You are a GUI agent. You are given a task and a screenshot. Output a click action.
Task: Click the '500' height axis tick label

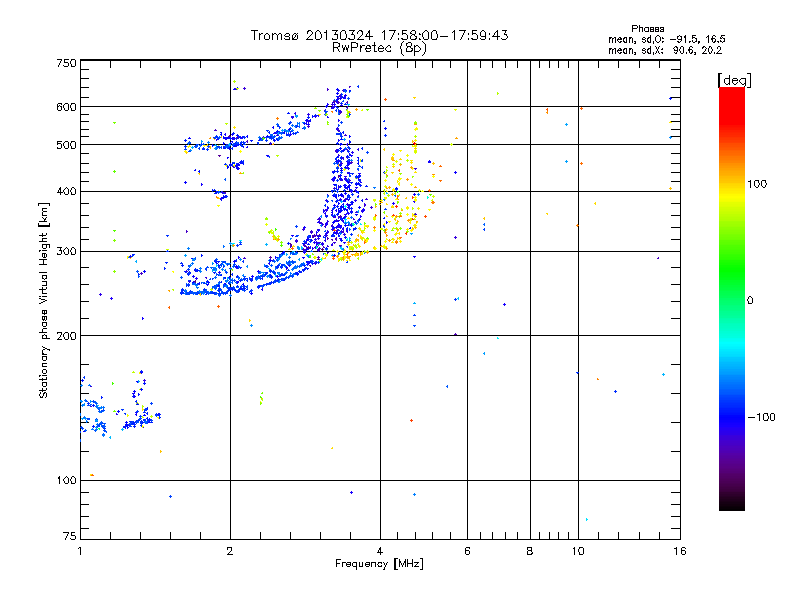click(x=66, y=145)
